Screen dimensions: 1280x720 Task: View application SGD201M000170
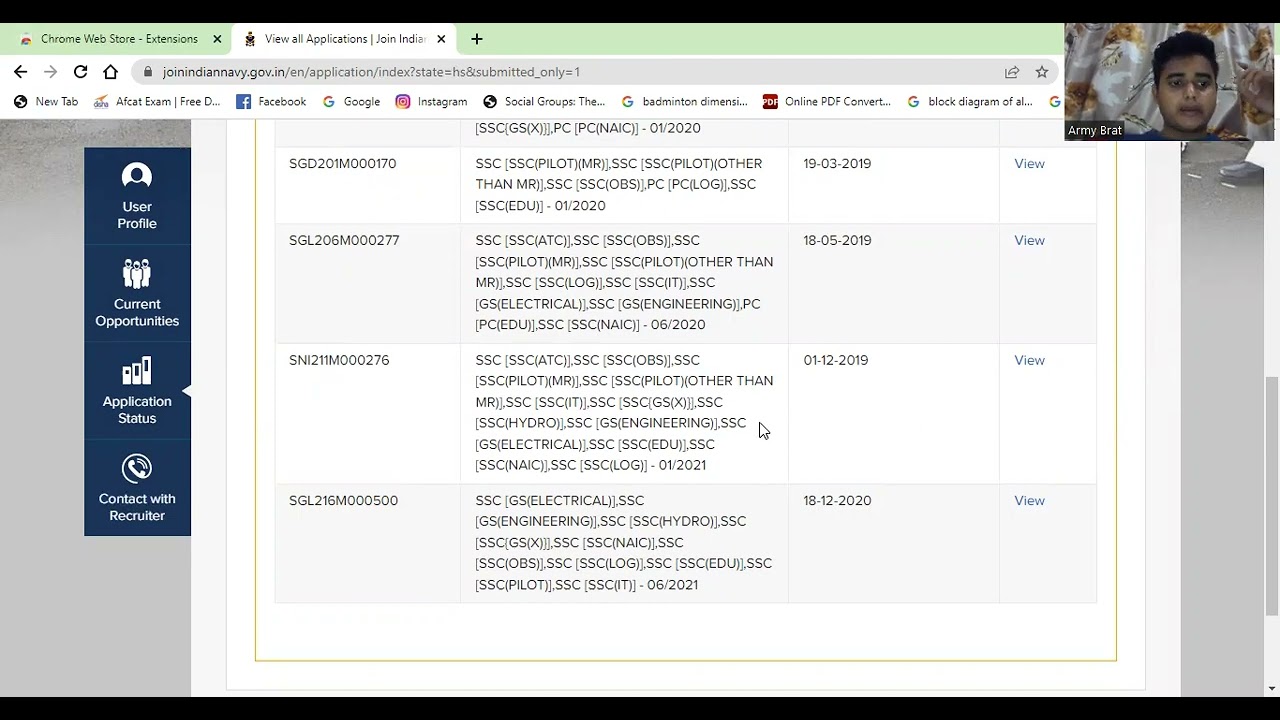pos(1029,163)
